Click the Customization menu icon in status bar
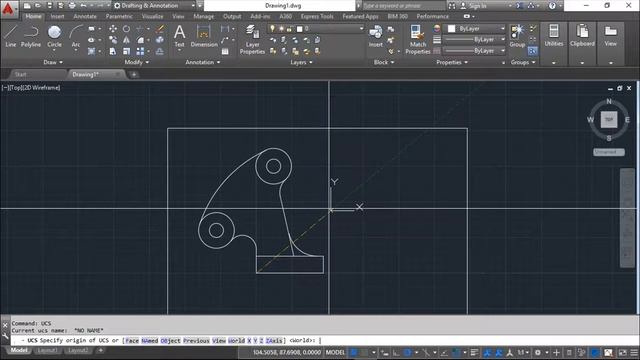This screenshot has height=360, width=640. coord(634,353)
